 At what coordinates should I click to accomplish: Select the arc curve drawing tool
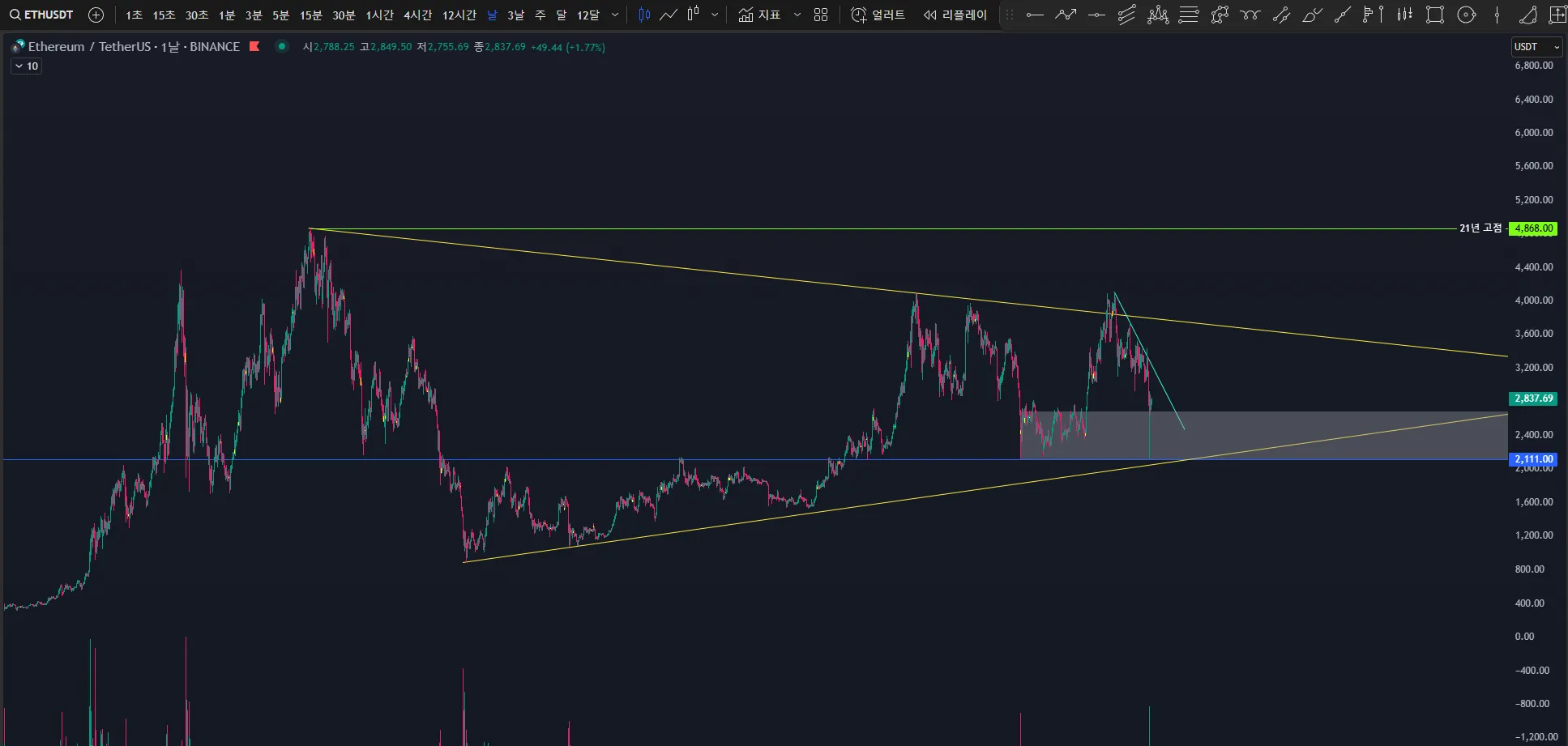coord(1527,15)
